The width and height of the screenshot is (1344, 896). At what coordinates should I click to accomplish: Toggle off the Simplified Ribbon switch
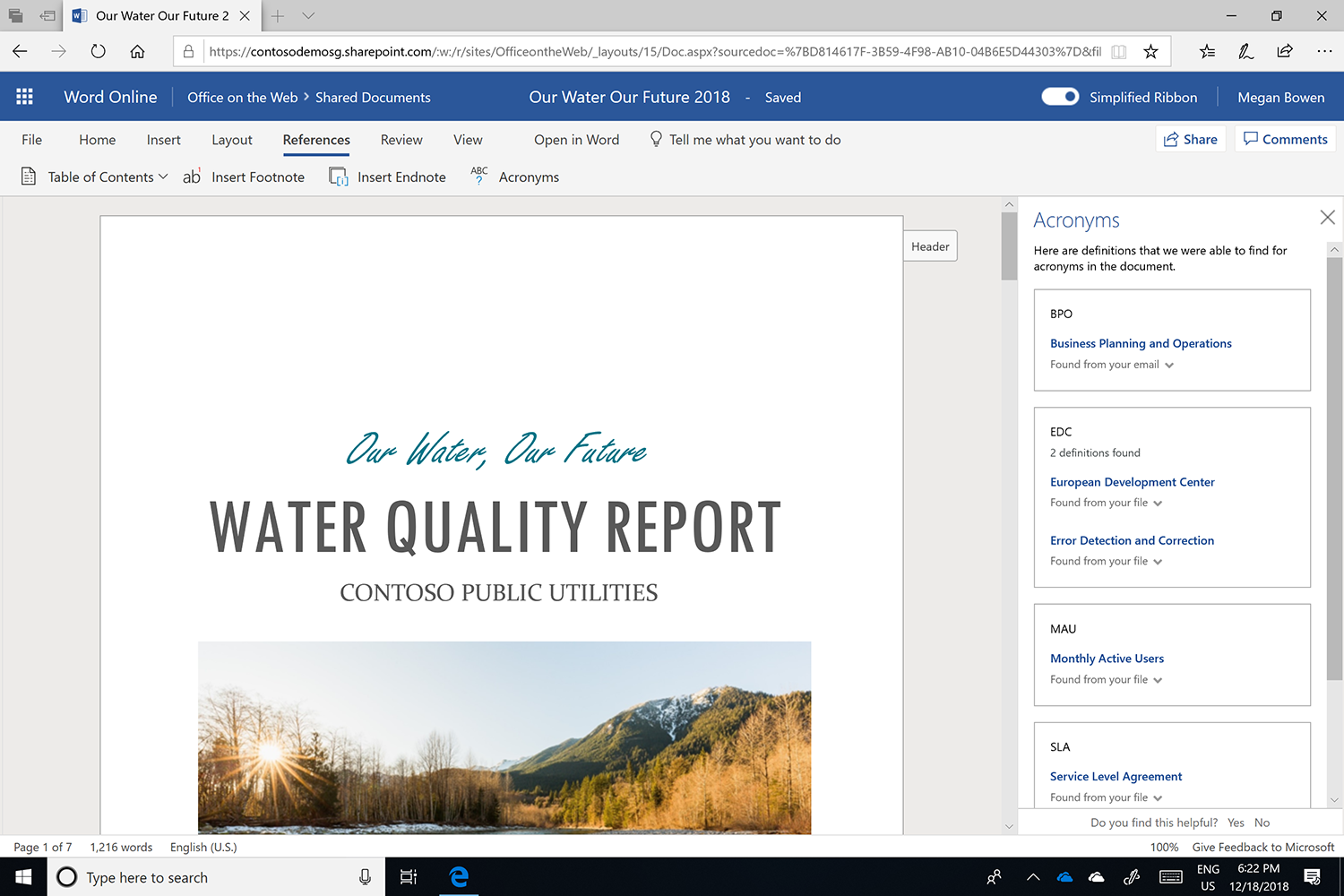(x=1060, y=96)
